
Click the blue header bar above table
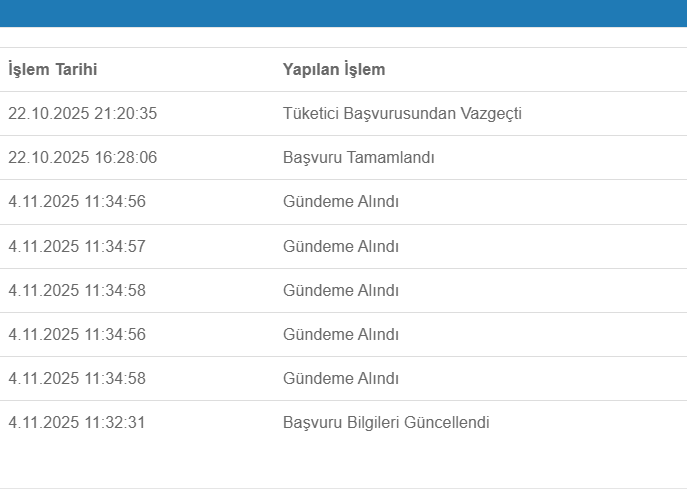[x=343, y=13]
